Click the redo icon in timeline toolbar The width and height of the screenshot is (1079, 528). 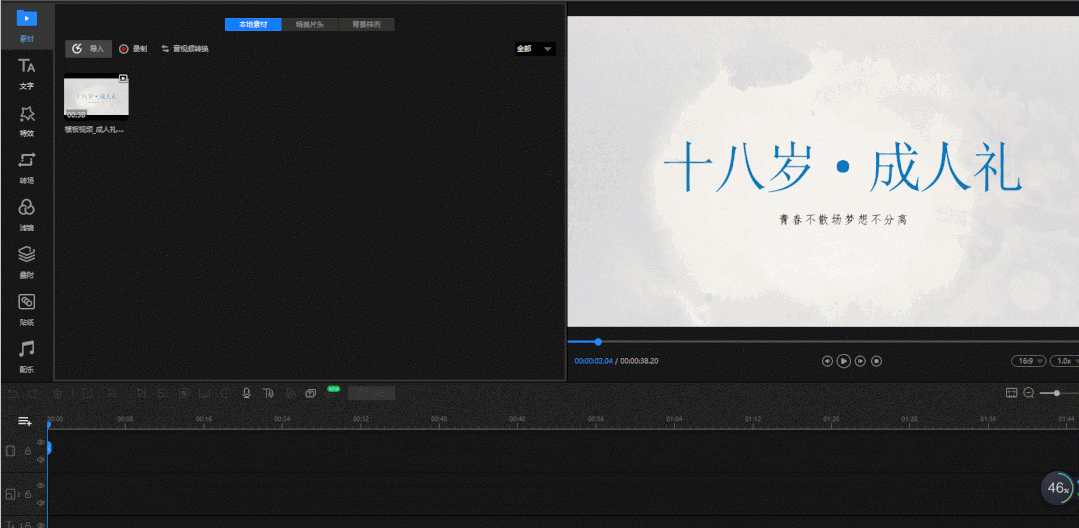pos(32,393)
